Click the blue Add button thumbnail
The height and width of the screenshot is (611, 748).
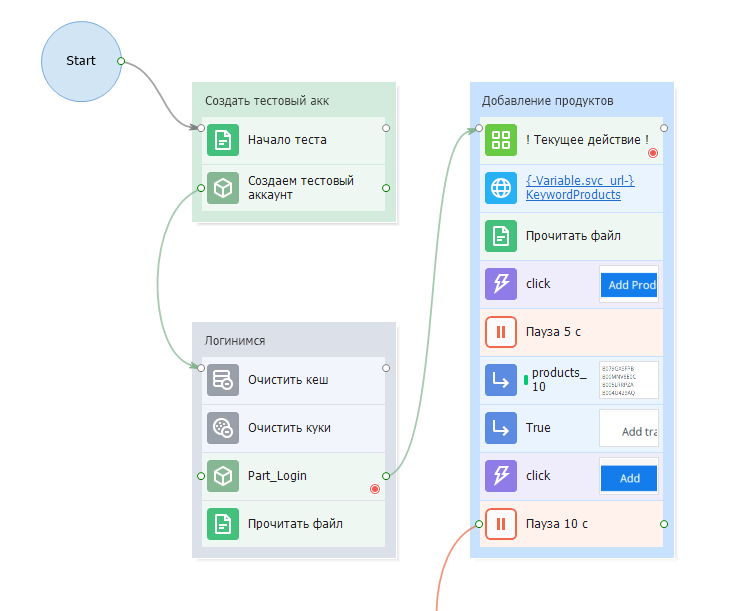click(629, 478)
